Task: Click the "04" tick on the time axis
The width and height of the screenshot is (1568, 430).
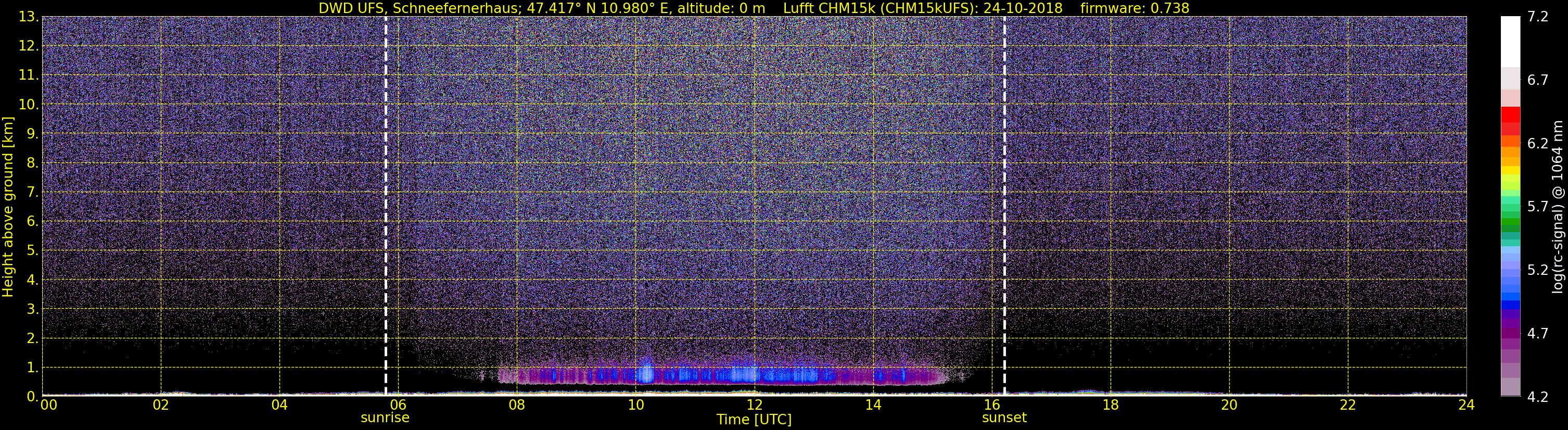Action: [x=279, y=405]
